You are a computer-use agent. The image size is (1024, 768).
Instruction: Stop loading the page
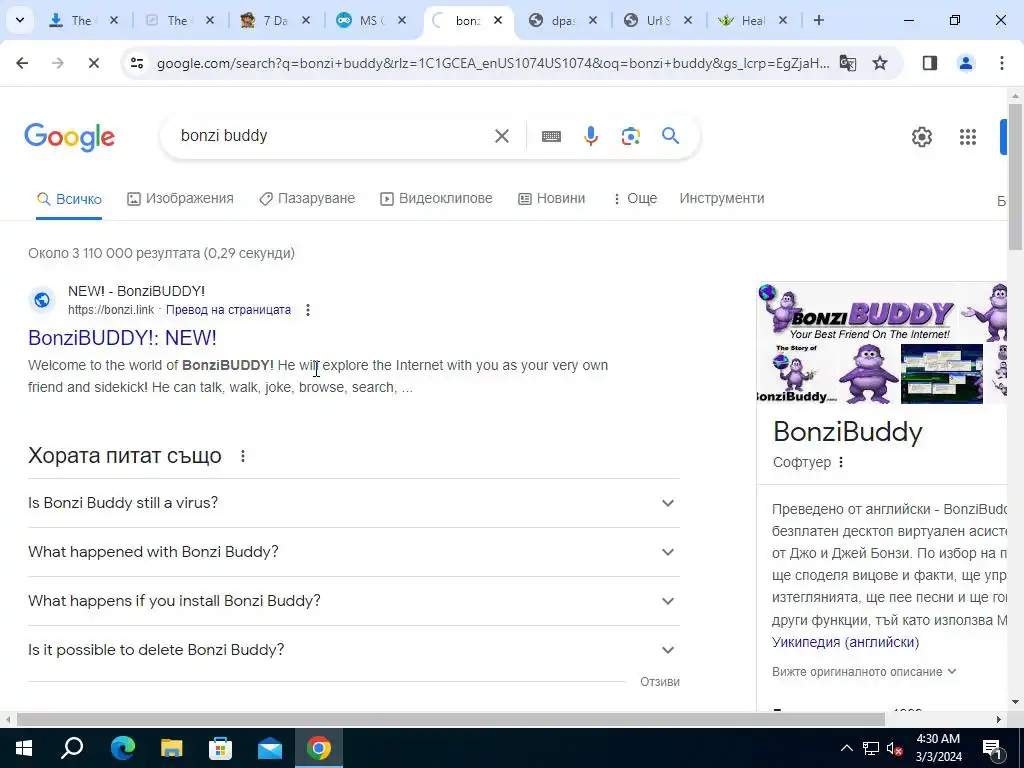point(93,63)
